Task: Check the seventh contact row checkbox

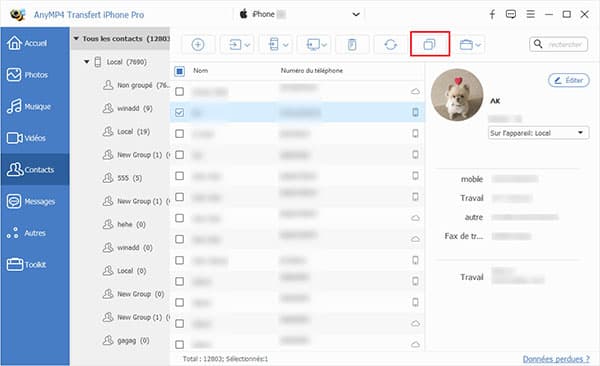Action: click(179, 218)
